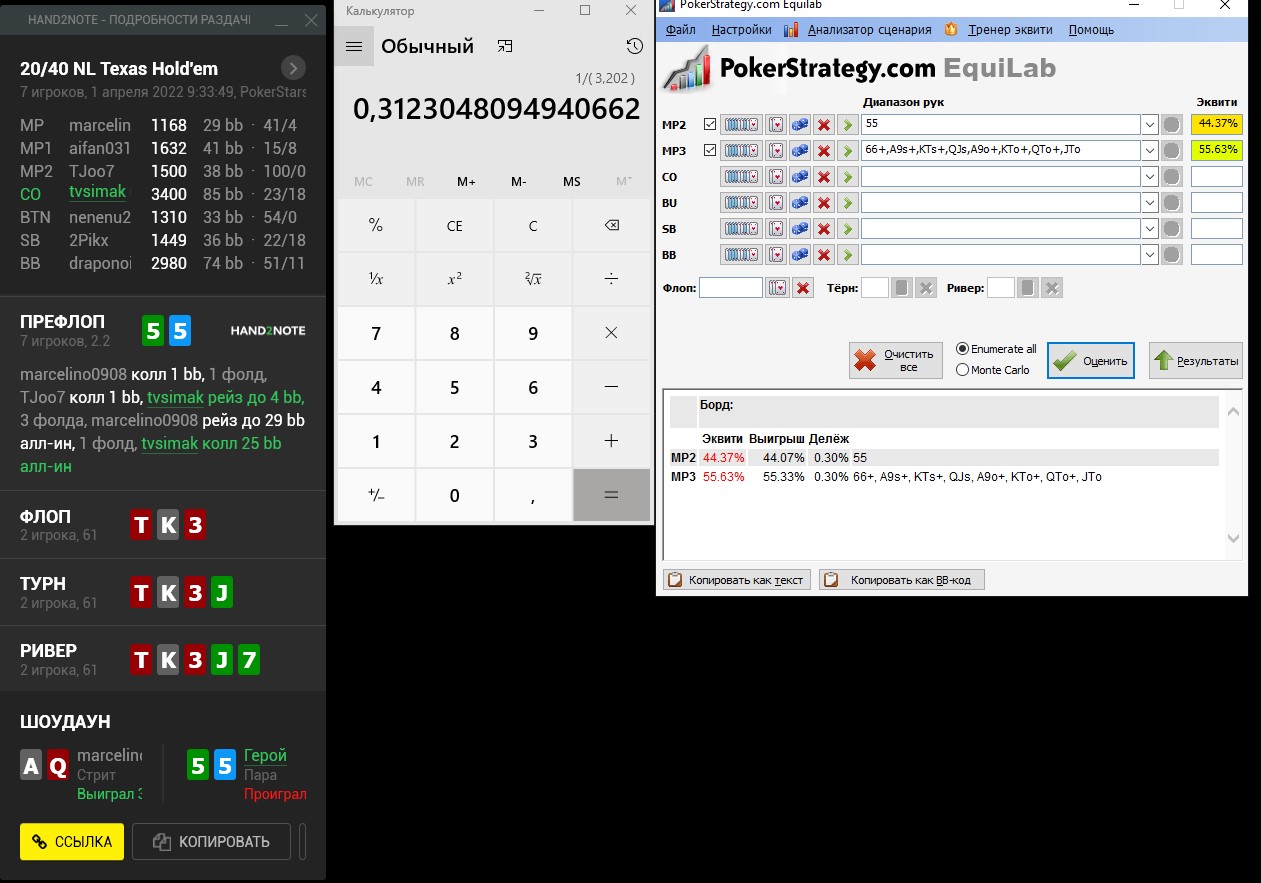Click the yellow ССЫЛКА button in Hand2Note
The width and height of the screenshot is (1261, 883).
72,841
